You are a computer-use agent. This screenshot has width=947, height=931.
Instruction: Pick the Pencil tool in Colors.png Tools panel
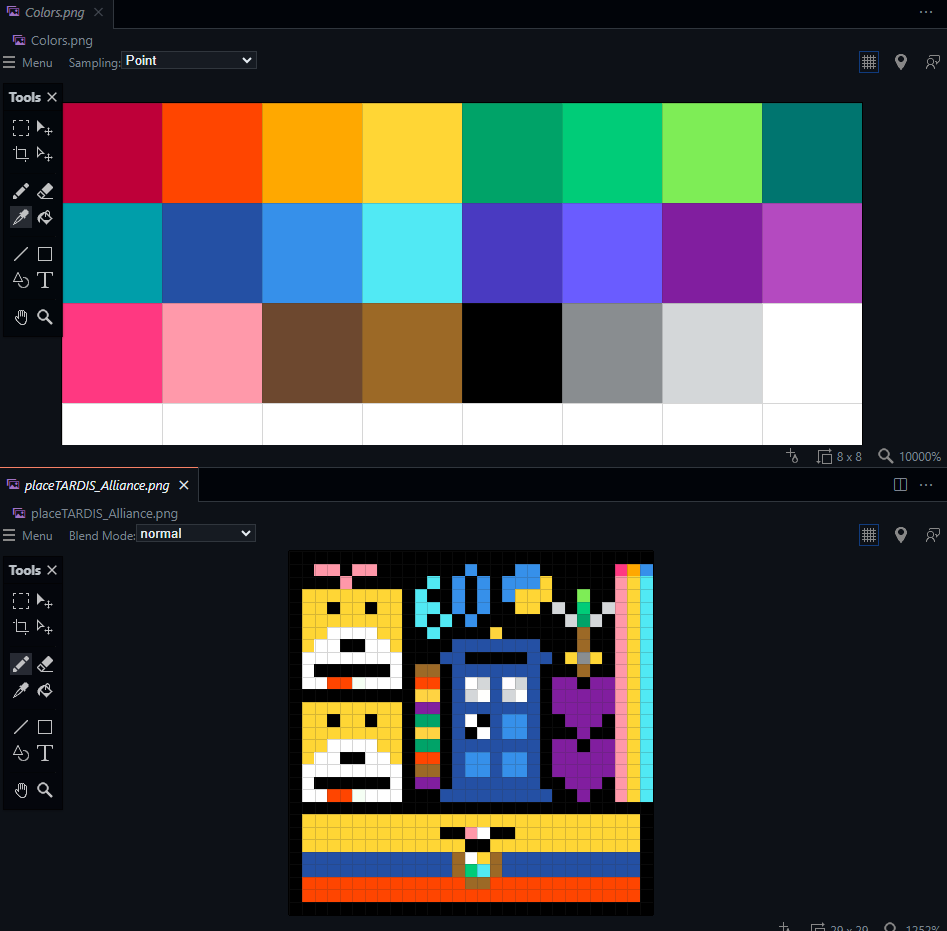[x=21, y=191]
